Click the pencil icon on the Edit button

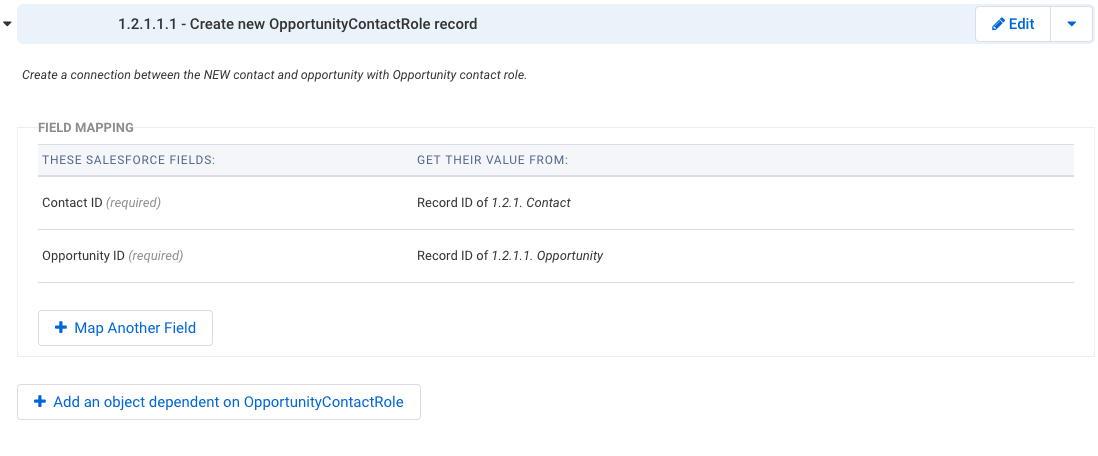(999, 25)
